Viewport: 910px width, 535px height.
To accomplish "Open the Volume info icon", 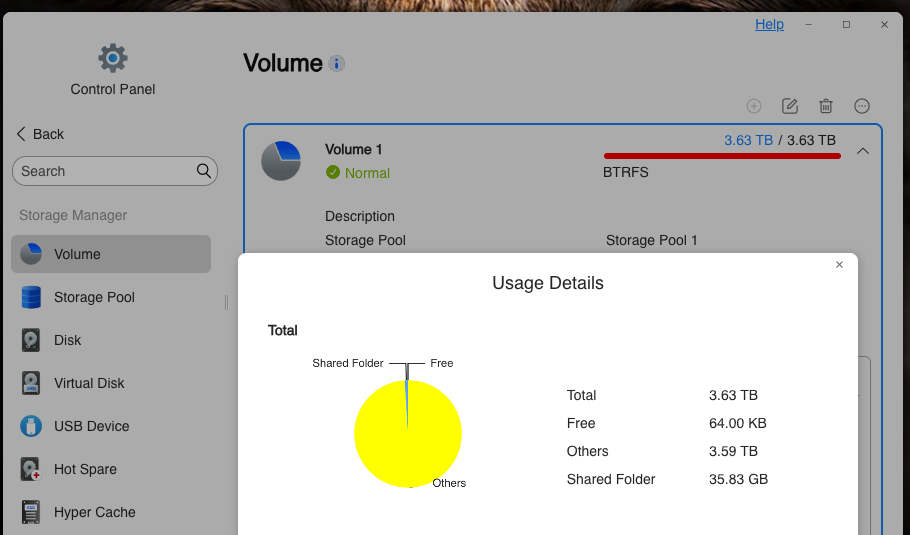I will pos(336,63).
